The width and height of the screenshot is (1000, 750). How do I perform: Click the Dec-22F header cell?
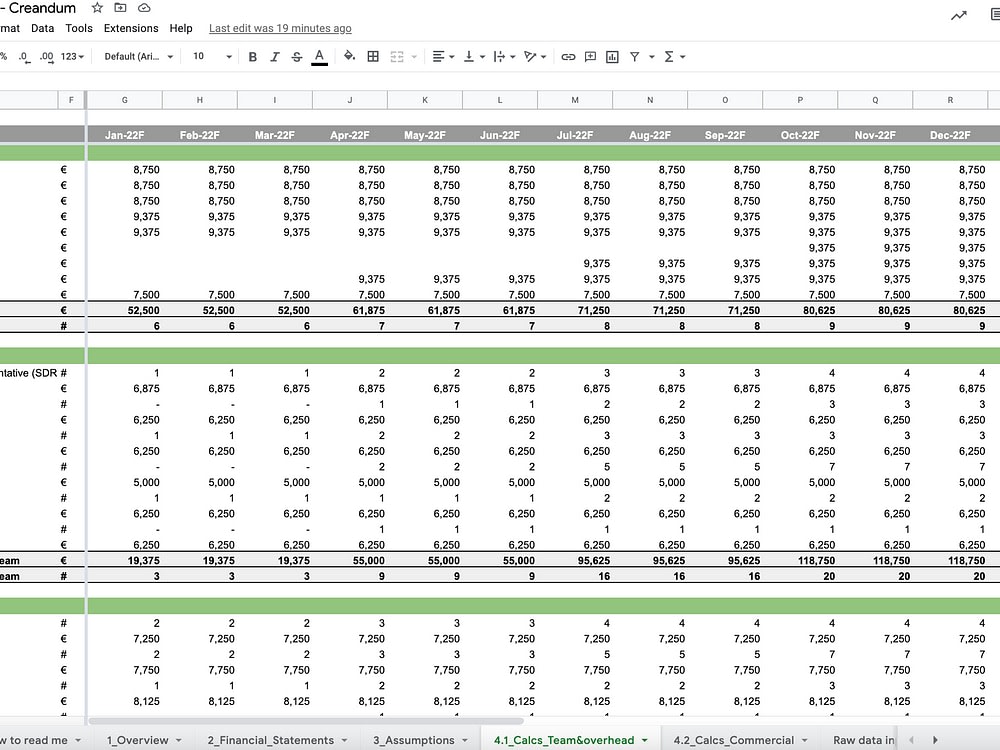point(950,135)
